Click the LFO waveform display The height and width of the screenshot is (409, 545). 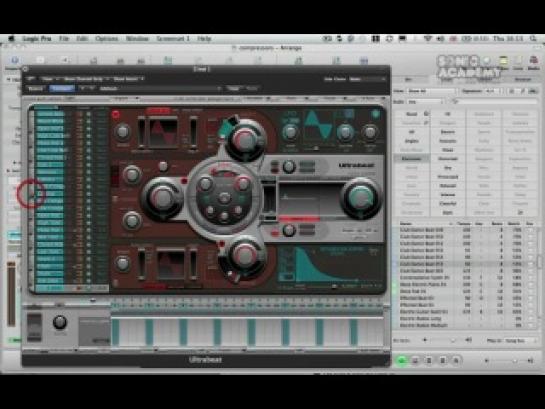pyautogui.click(x=319, y=127)
